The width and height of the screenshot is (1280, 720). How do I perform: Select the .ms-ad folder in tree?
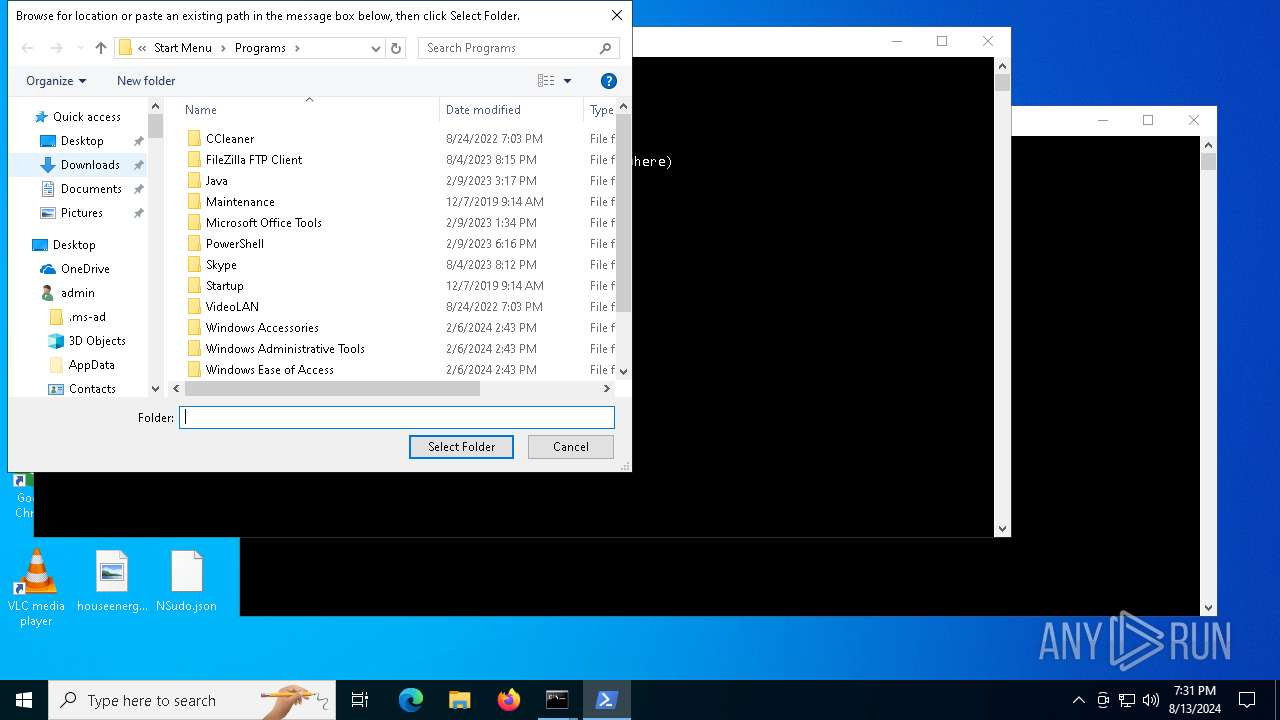87,317
